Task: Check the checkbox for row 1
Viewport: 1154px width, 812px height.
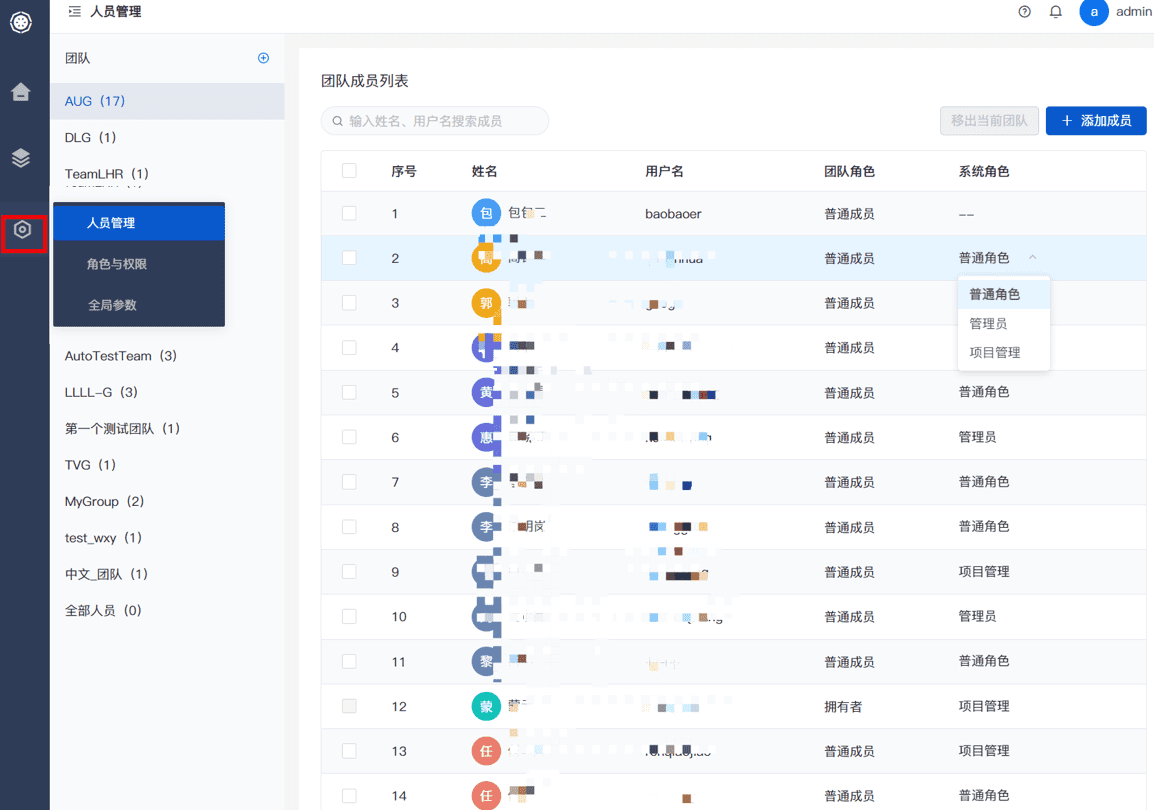Action: pyautogui.click(x=350, y=213)
